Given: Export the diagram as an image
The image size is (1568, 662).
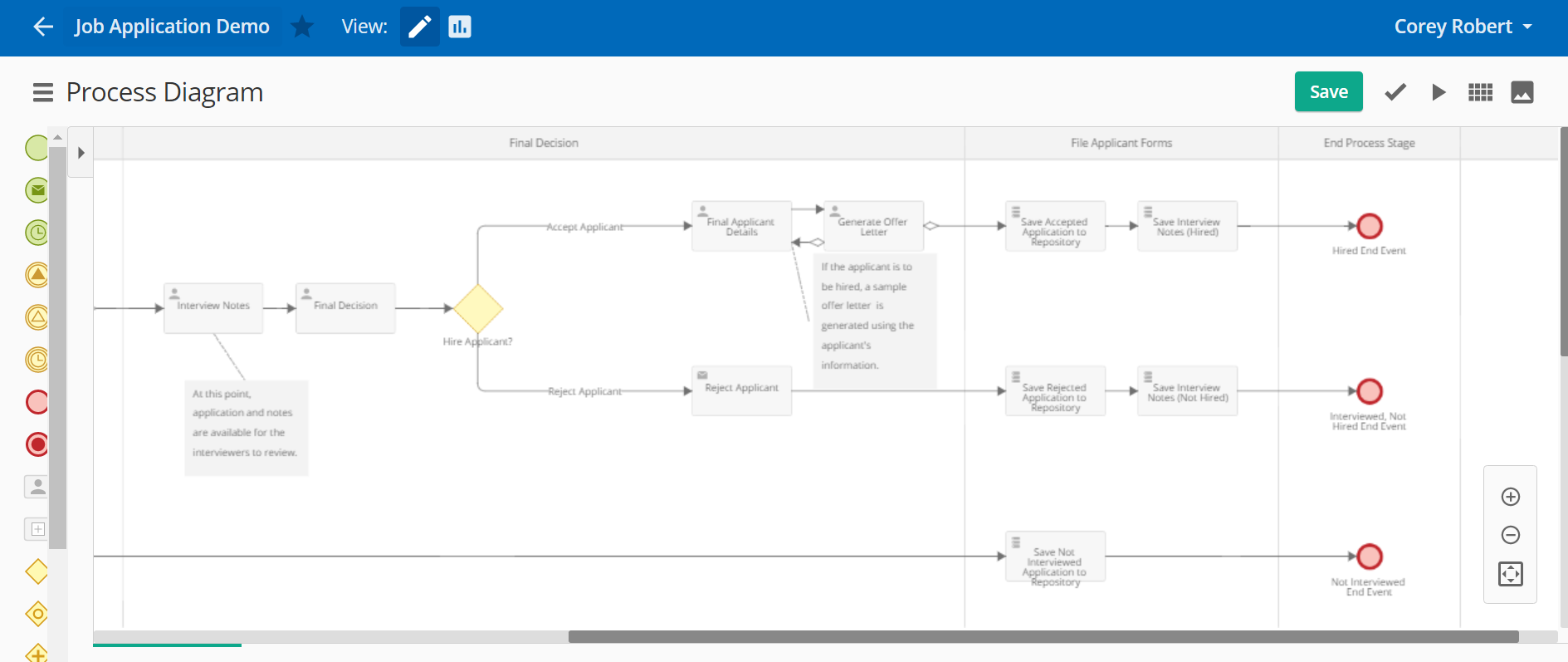Looking at the screenshot, I should coord(1522,92).
